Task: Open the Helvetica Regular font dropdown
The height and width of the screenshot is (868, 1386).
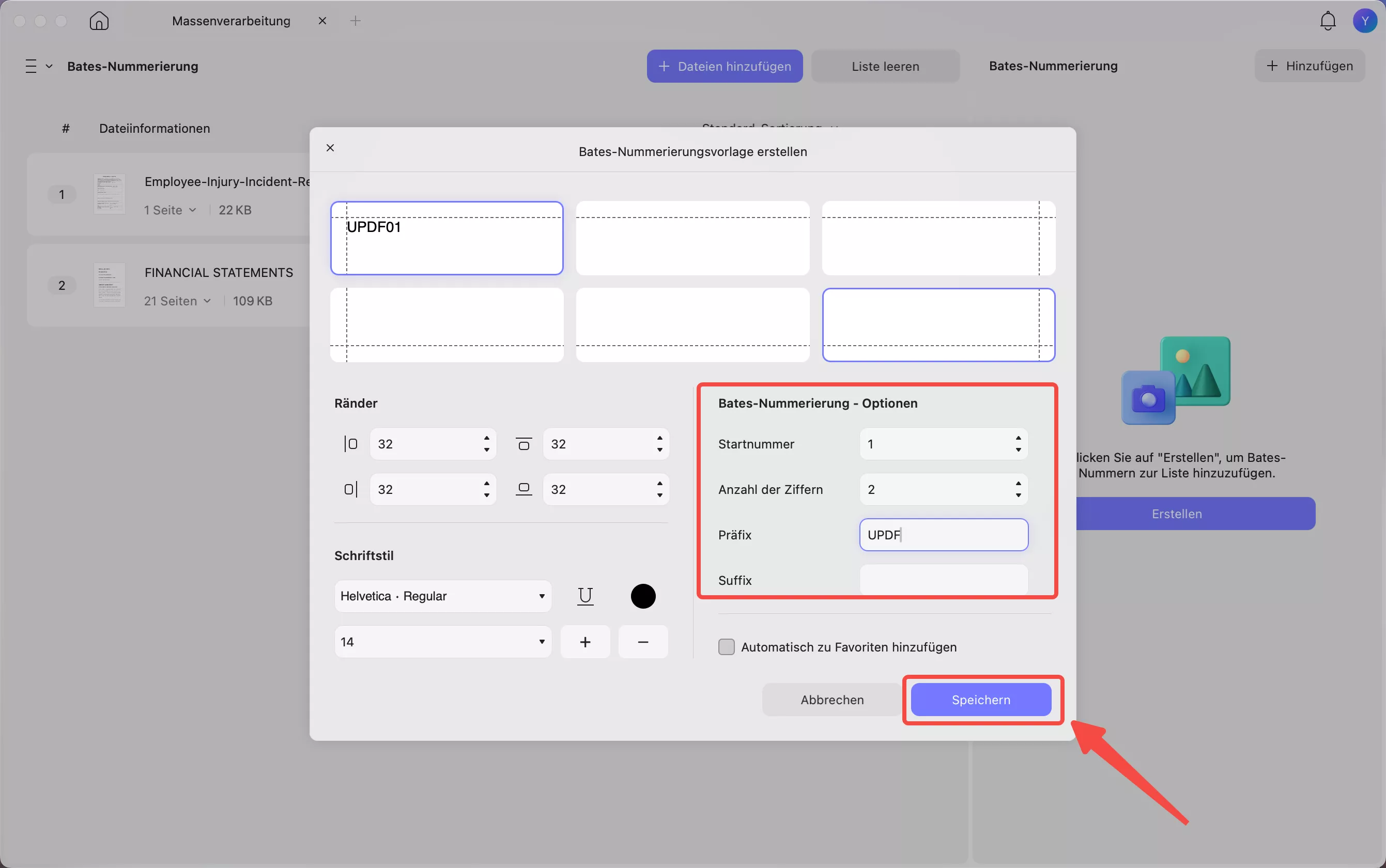Action: click(x=442, y=596)
